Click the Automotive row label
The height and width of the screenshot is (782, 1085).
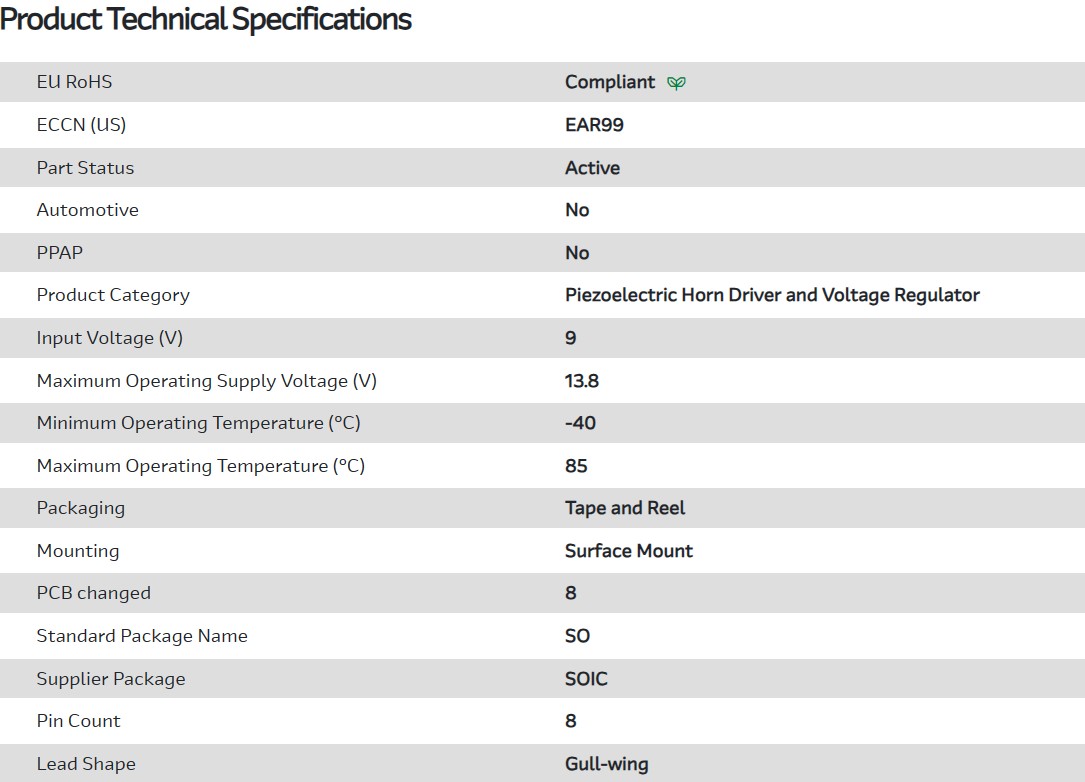[x=87, y=210]
